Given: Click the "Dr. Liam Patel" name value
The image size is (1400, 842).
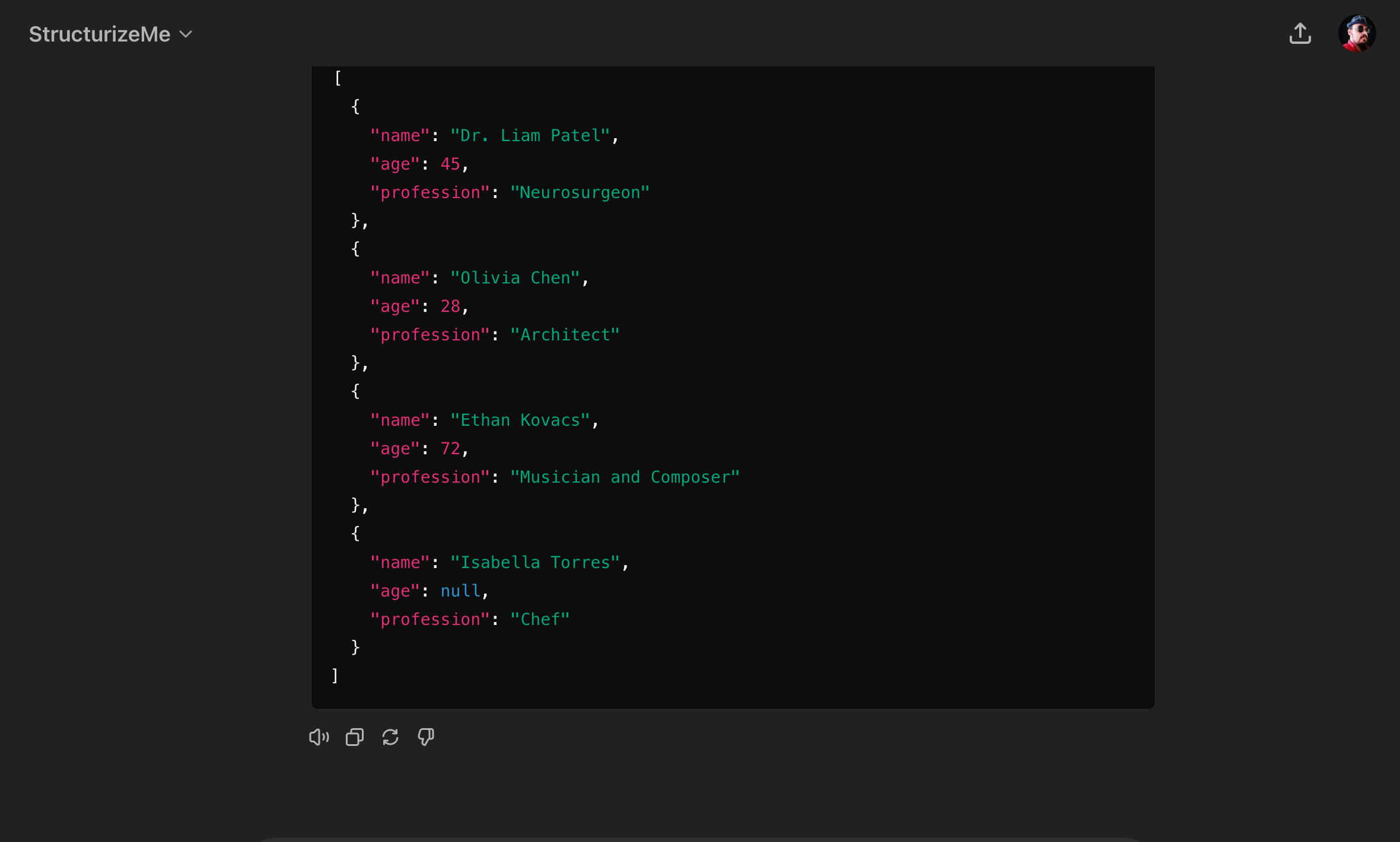Looking at the screenshot, I should click(530, 136).
